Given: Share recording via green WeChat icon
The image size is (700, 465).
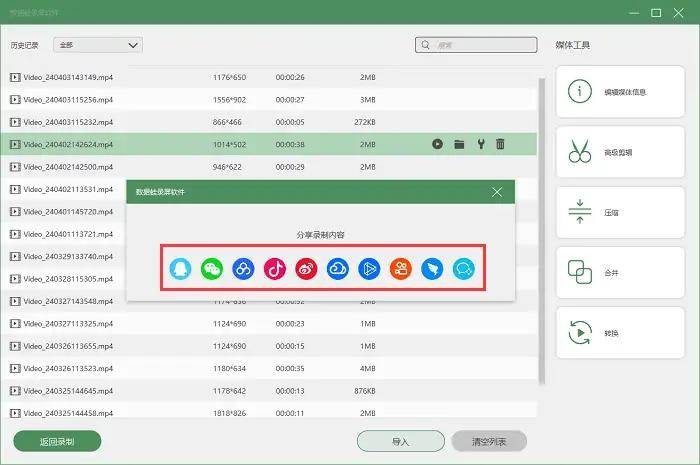Looking at the screenshot, I should 212,269.
